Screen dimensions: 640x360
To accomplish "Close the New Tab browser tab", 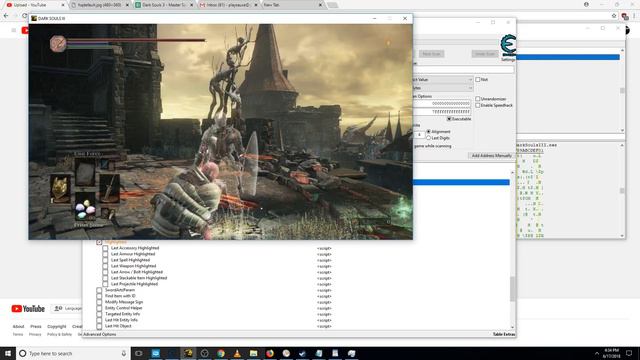I will click(x=320, y=5).
